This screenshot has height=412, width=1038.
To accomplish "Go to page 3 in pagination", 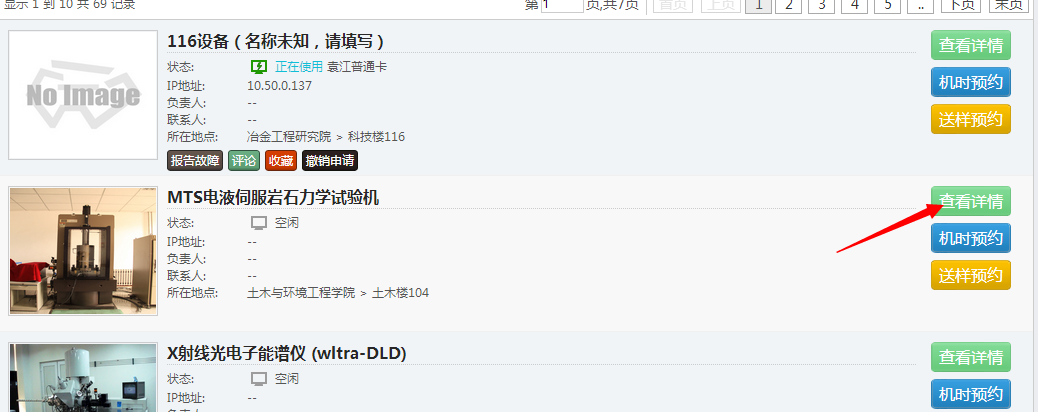I will pyautogui.click(x=822, y=5).
